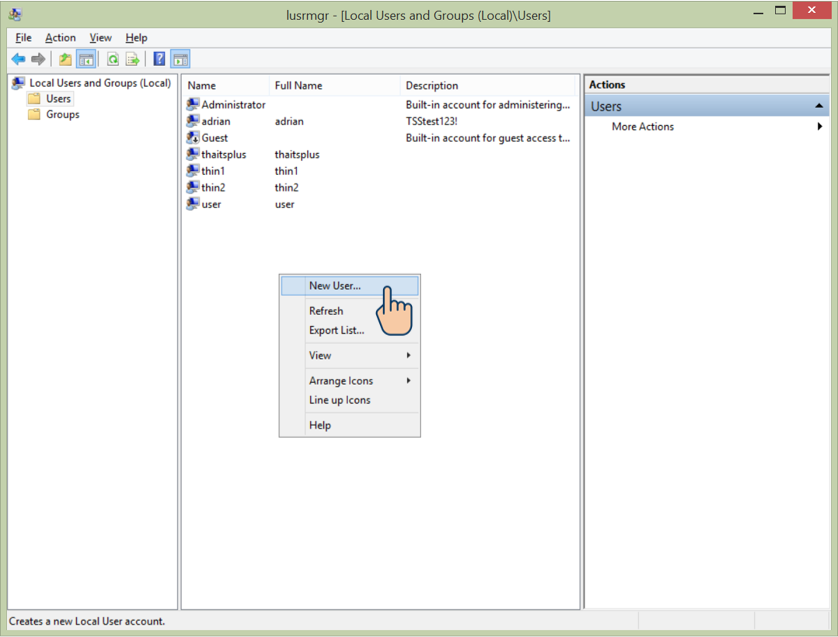The height and width of the screenshot is (637, 838).
Task: Click the user account icon in last row
Action: pos(192,204)
